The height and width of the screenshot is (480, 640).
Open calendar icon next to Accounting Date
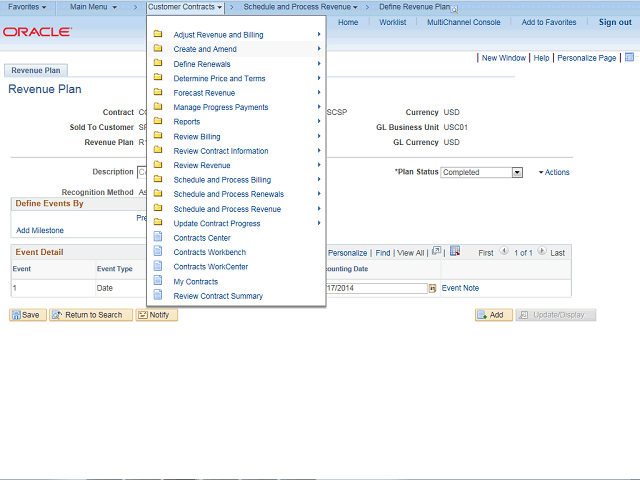click(x=433, y=289)
